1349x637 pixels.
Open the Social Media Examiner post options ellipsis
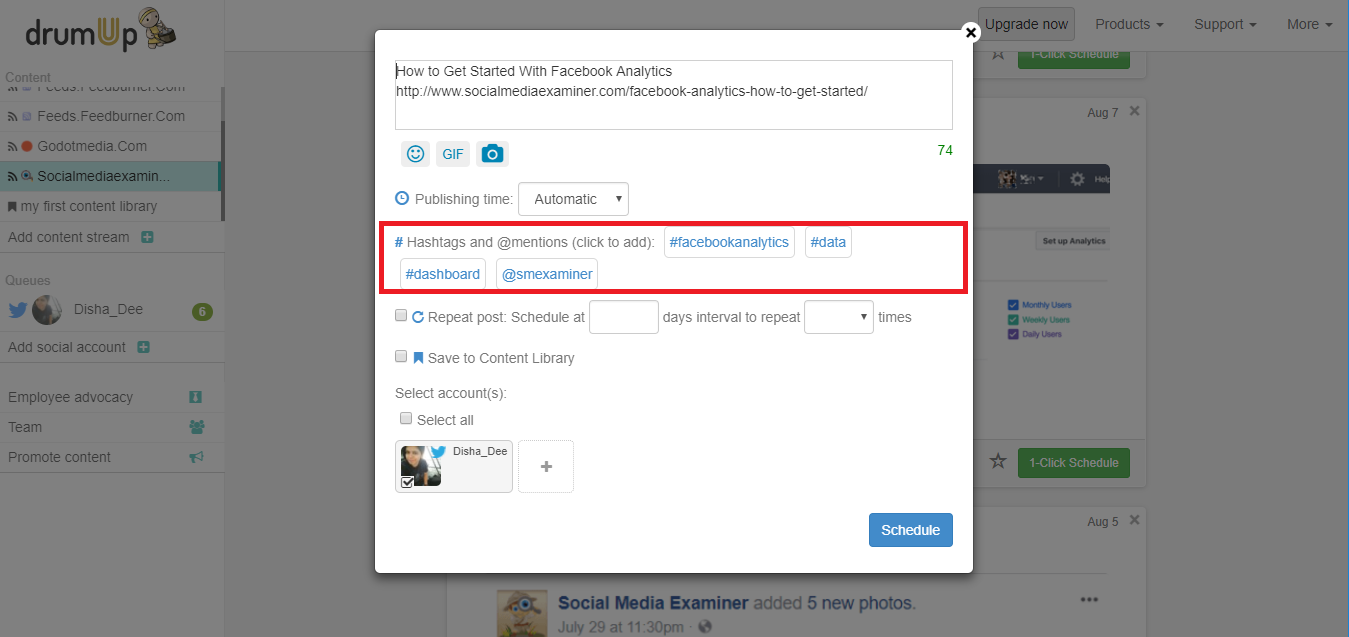pos(1089,600)
